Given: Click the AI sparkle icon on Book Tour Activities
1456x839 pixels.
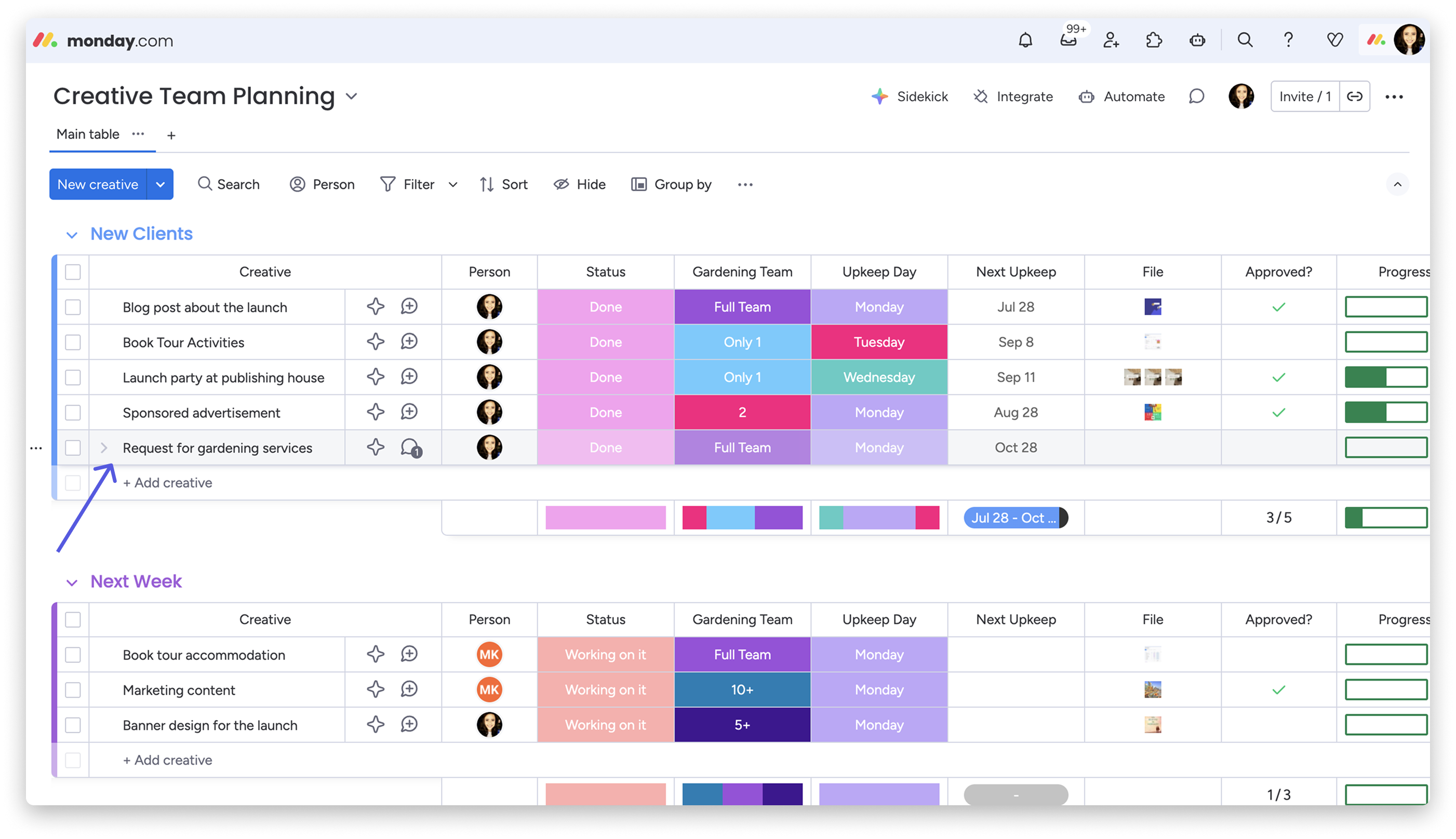Looking at the screenshot, I should click(x=375, y=342).
